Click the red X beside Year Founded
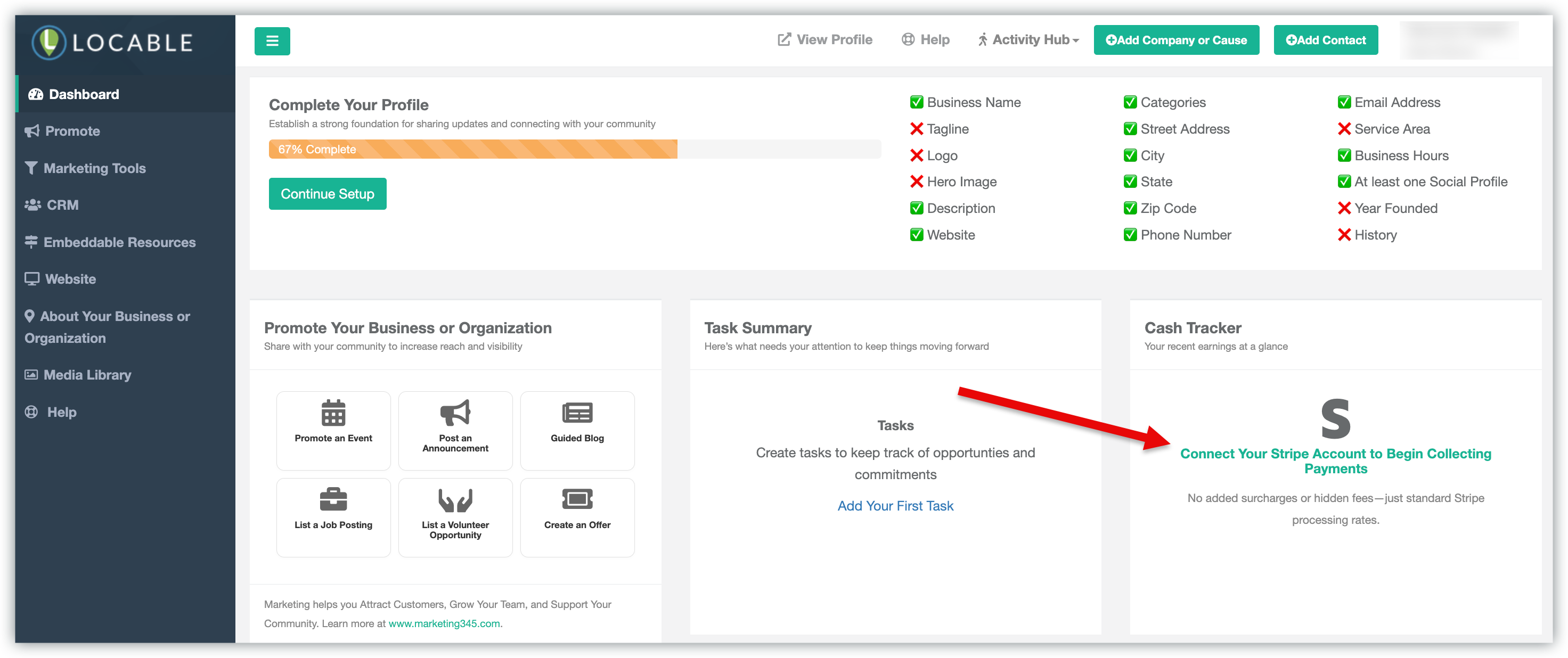Viewport: 1568px width, 658px height. click(1344, 209)
